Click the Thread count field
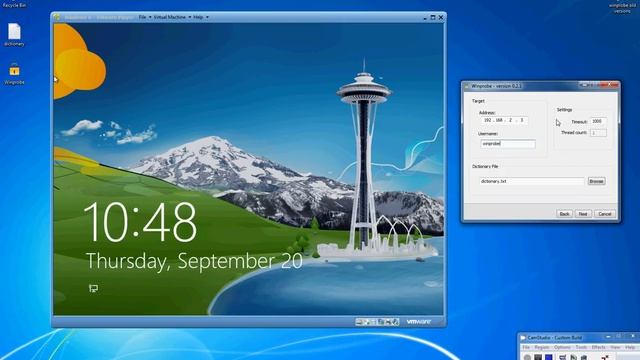The image size is (640, 360). coord(598,133)
